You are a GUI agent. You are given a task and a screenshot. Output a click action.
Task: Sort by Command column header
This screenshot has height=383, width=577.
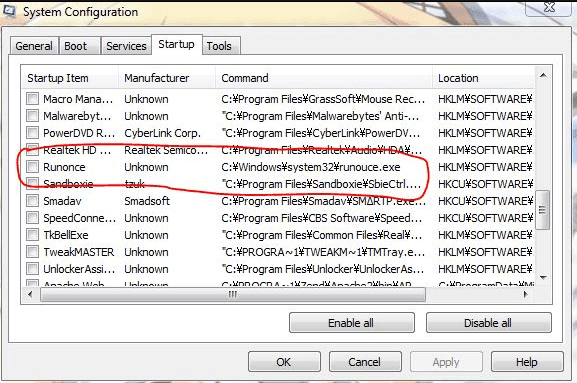(324, 78)
